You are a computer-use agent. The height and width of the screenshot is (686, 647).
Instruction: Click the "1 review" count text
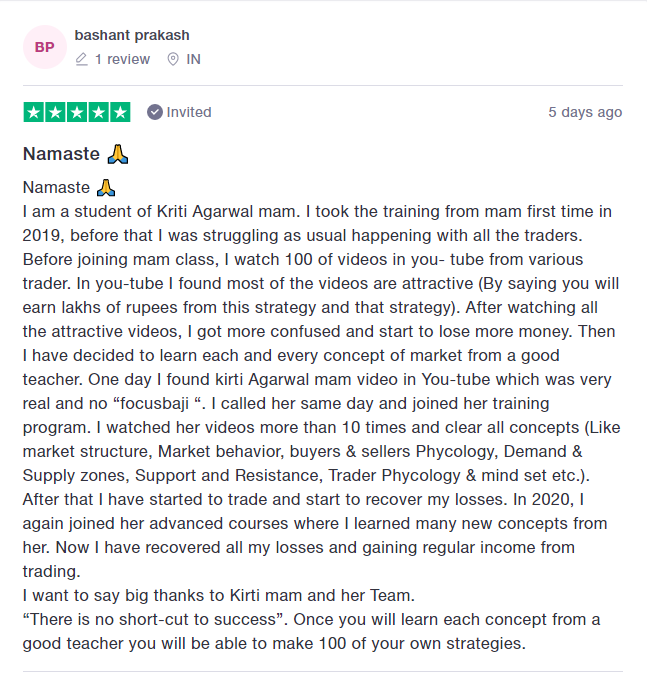click(122, 59)
